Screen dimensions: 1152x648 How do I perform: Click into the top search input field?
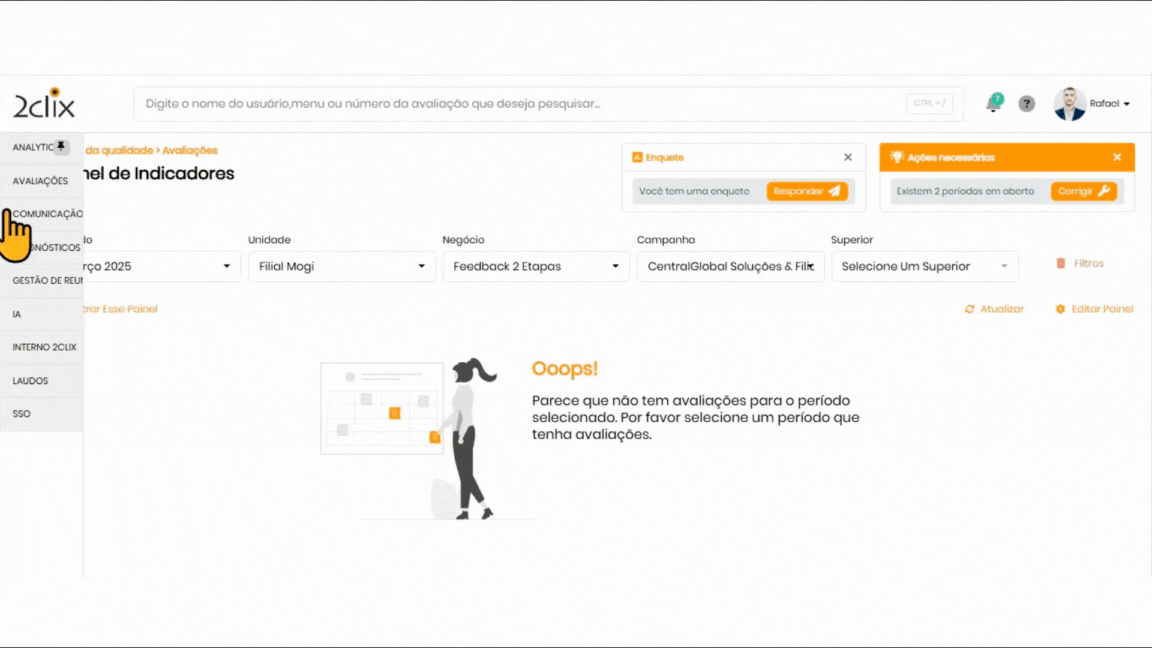(x=520, y=104)
